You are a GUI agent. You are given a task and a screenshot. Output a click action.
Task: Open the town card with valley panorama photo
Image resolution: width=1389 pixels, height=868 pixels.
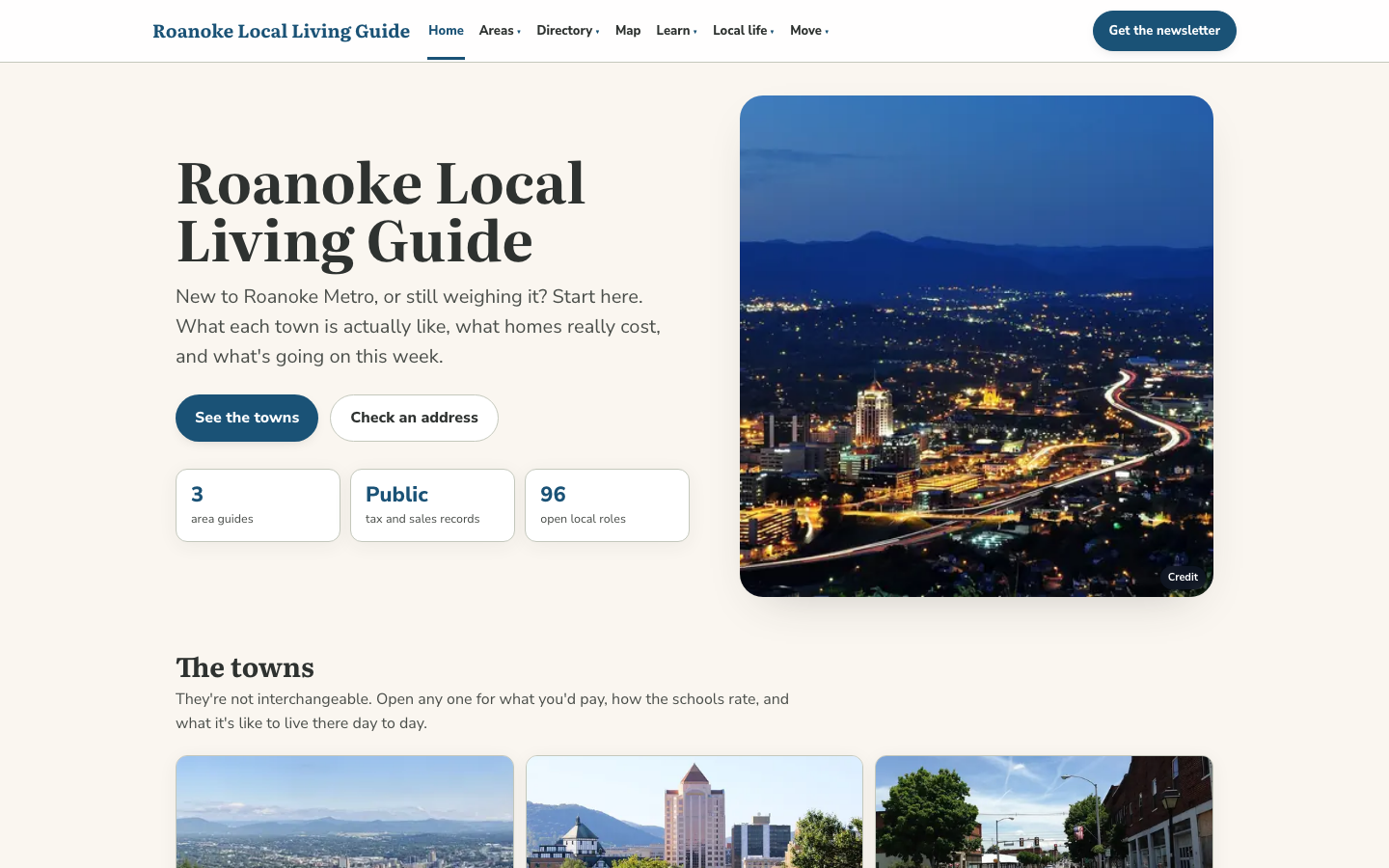[344, 812]
